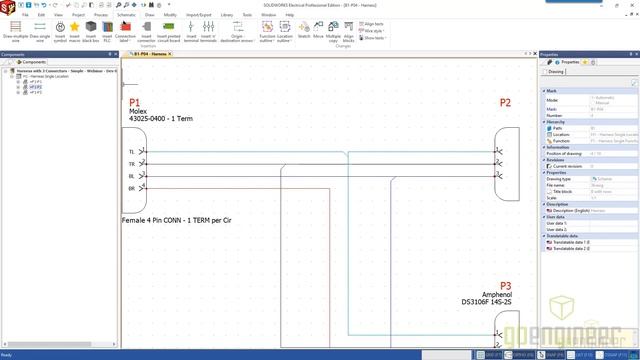The width and height of the screenshot is (640, 360).
Task: Toggle LWT lineweight mode in status bar
Action: [580, 355]
